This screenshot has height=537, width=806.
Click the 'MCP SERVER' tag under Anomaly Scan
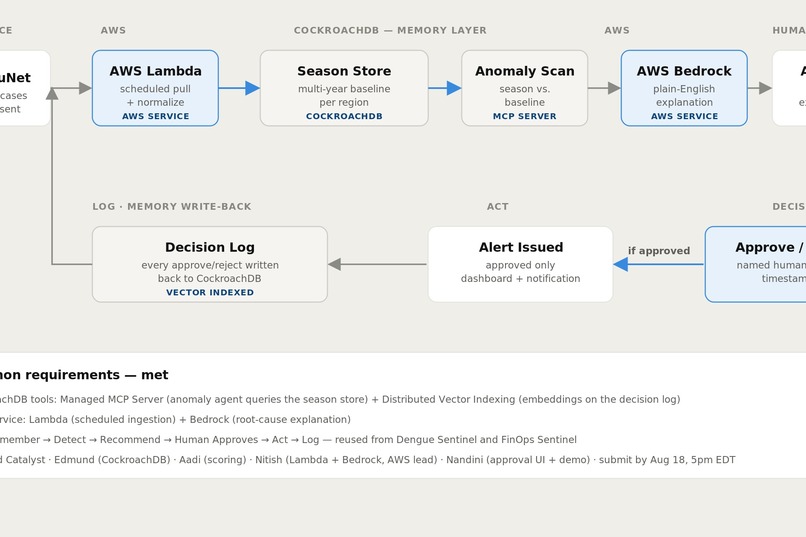coord(524,116)
